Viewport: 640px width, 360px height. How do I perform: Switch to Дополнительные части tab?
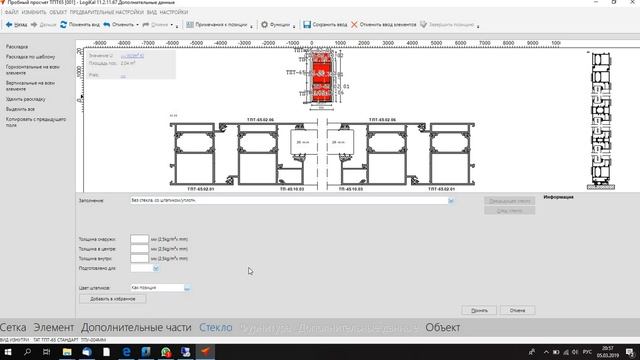[x=136, y=327]
